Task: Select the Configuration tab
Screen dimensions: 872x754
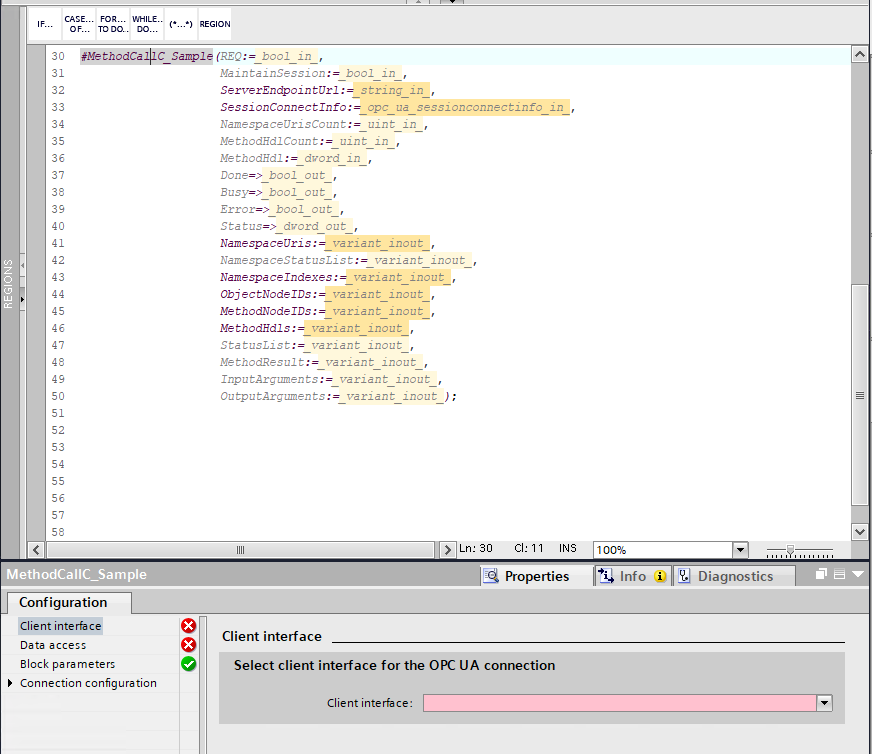Action: tap(63, 602)
